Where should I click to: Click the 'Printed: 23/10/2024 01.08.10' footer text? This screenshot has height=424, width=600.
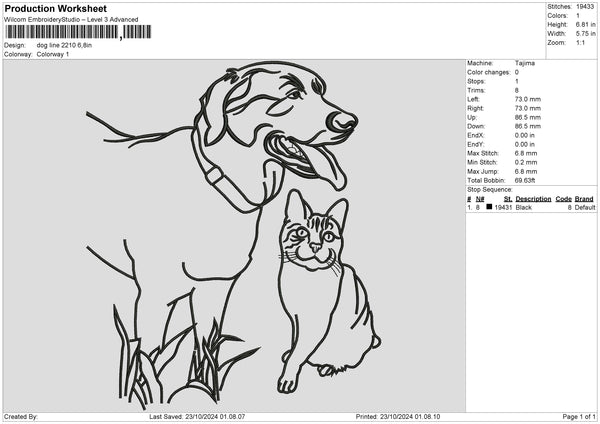(x=398, y=416)
